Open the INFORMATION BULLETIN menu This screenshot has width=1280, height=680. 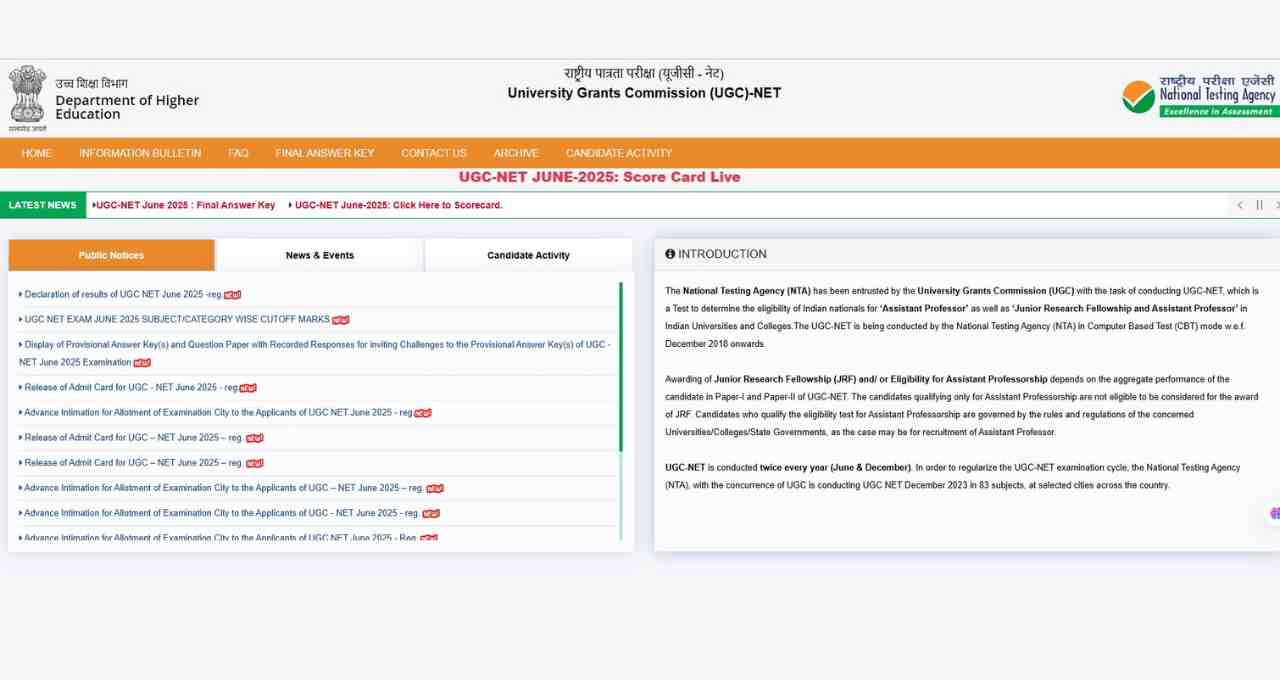pyautogui.click(x=140, y=153)
